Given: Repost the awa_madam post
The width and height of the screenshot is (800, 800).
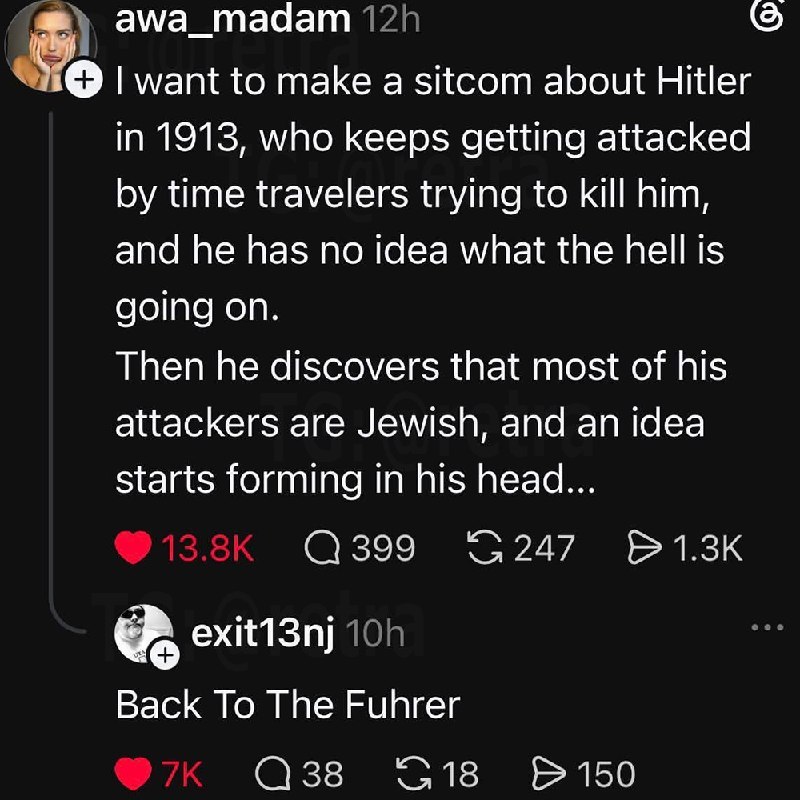Looking at the screenshot, I should tap(486, 547).
